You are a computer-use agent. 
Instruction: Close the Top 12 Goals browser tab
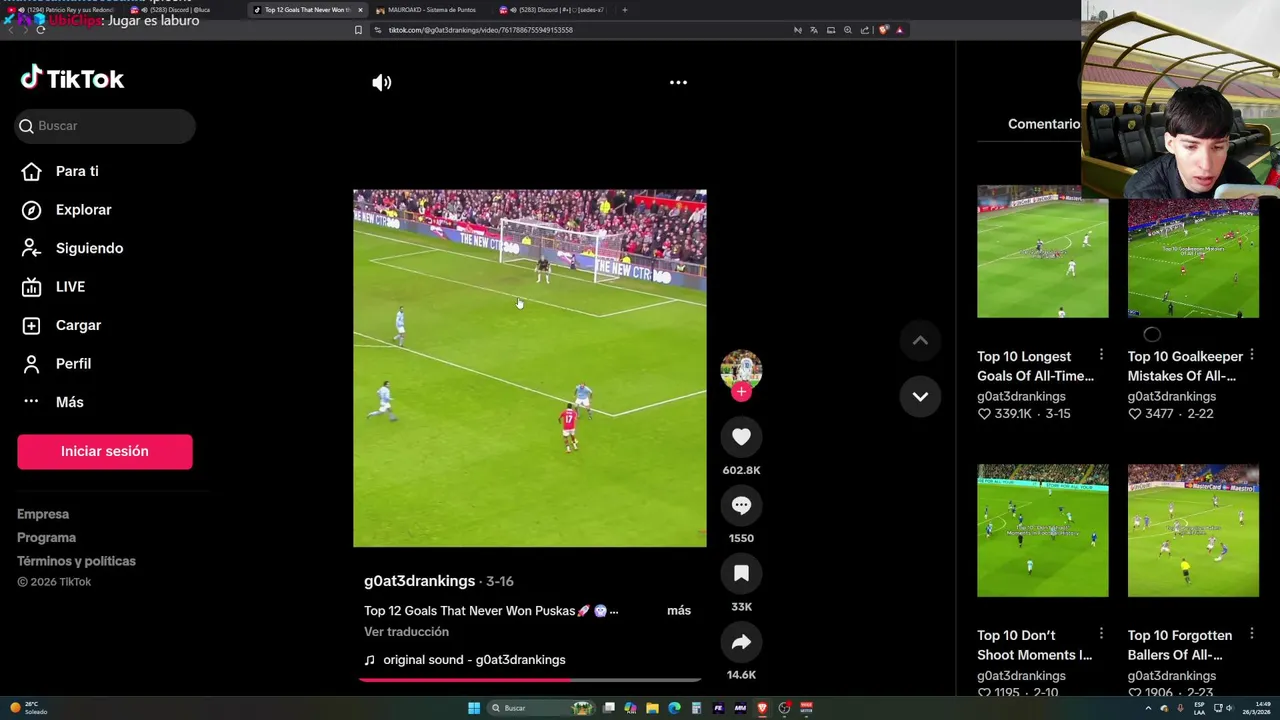click(360, 10)
